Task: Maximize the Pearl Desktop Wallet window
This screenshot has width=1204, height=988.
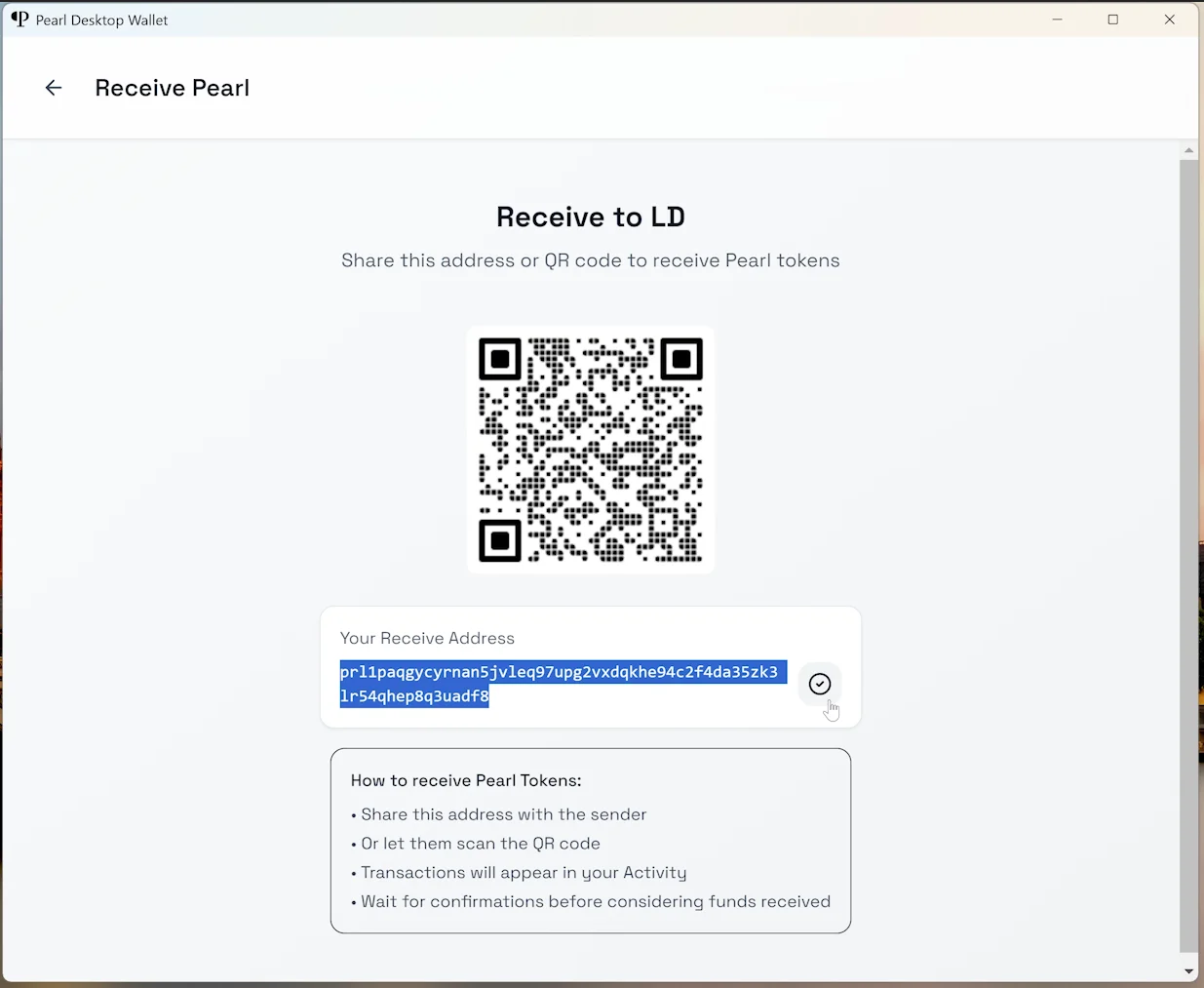Action: point(1113,20)
